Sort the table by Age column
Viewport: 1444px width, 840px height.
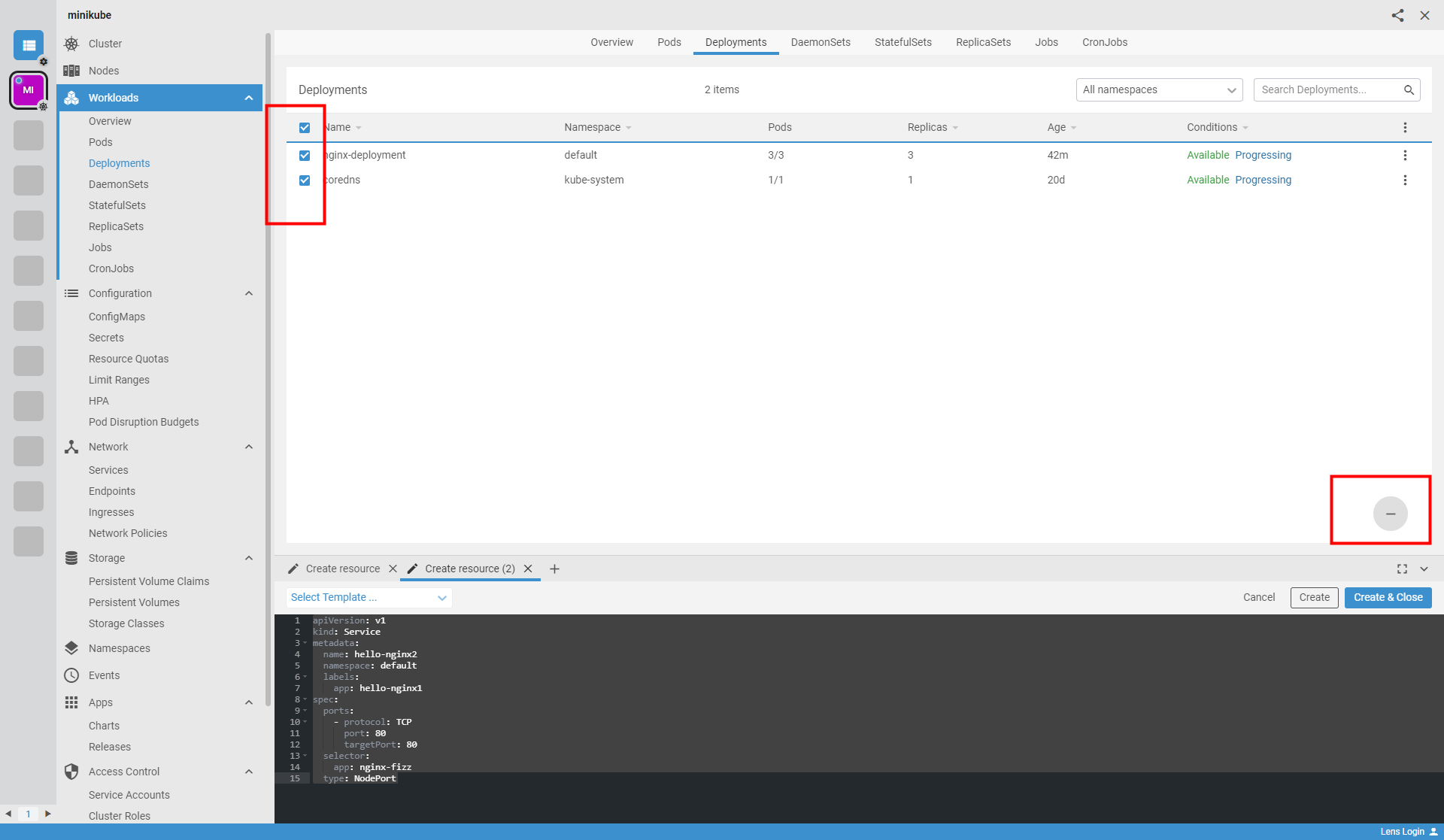pyautogui.click(x=1061, y=127)
